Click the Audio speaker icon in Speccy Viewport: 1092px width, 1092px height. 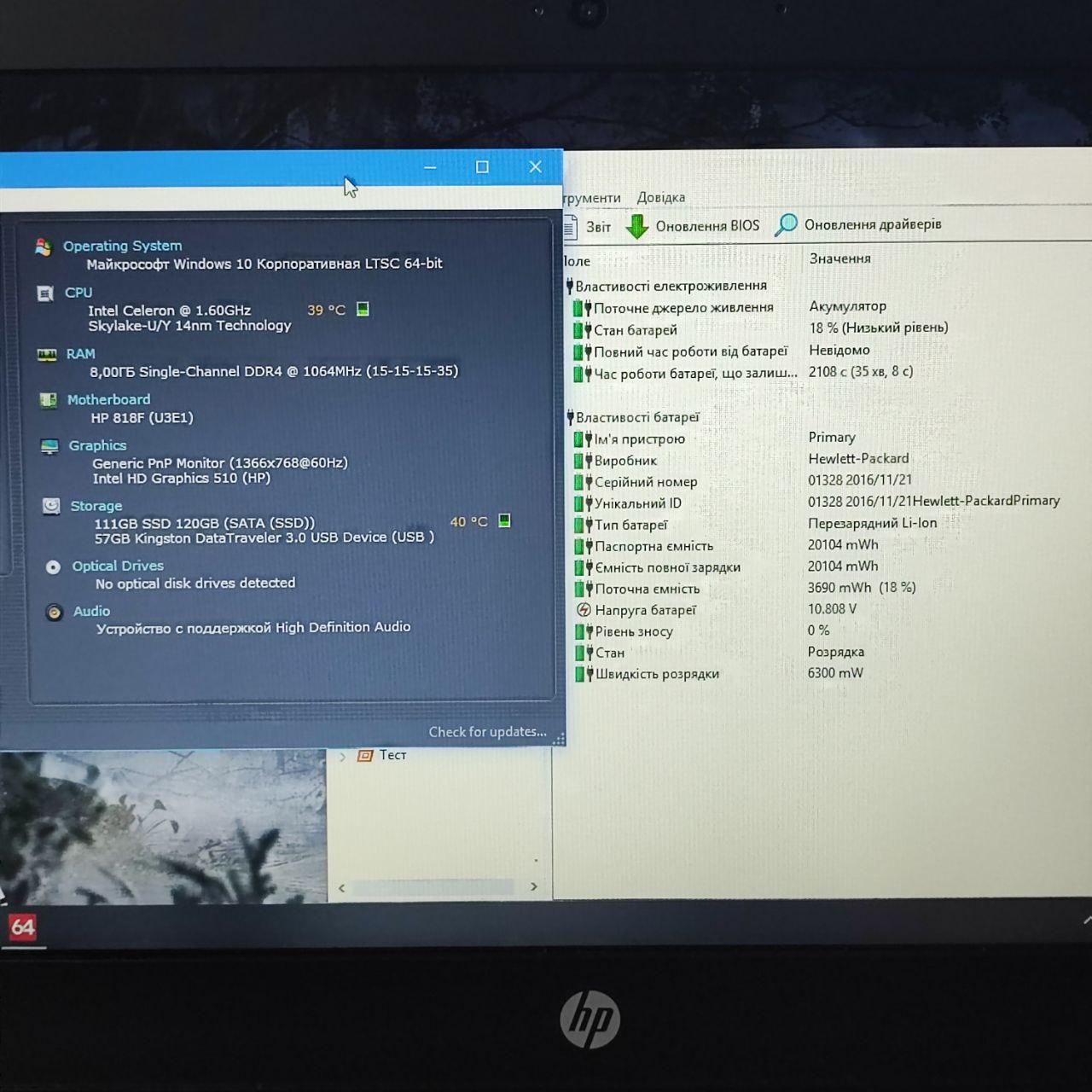coord(54,613)
